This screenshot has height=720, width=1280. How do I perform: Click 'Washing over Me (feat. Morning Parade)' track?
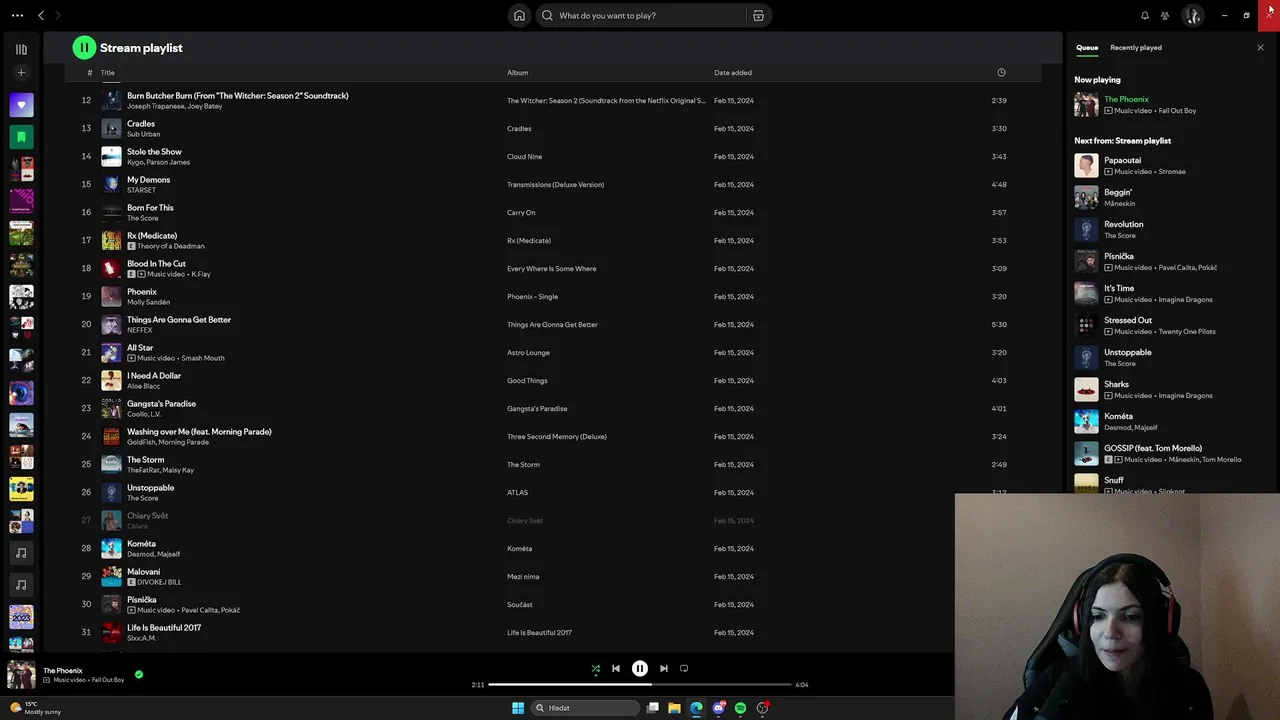coord(199,432)
